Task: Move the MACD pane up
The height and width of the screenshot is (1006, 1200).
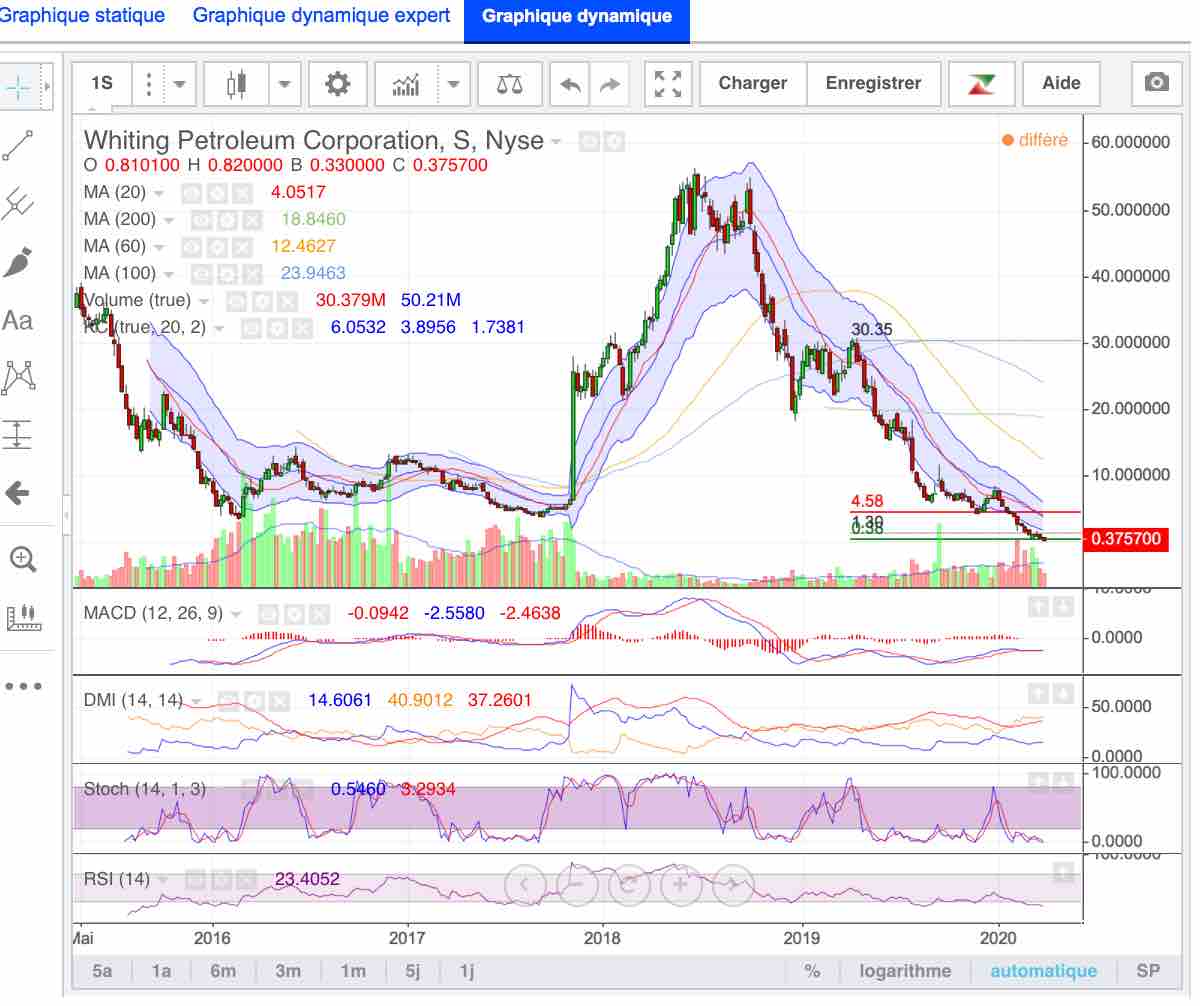Action: pyautogui.click(x=1038, y=606)
